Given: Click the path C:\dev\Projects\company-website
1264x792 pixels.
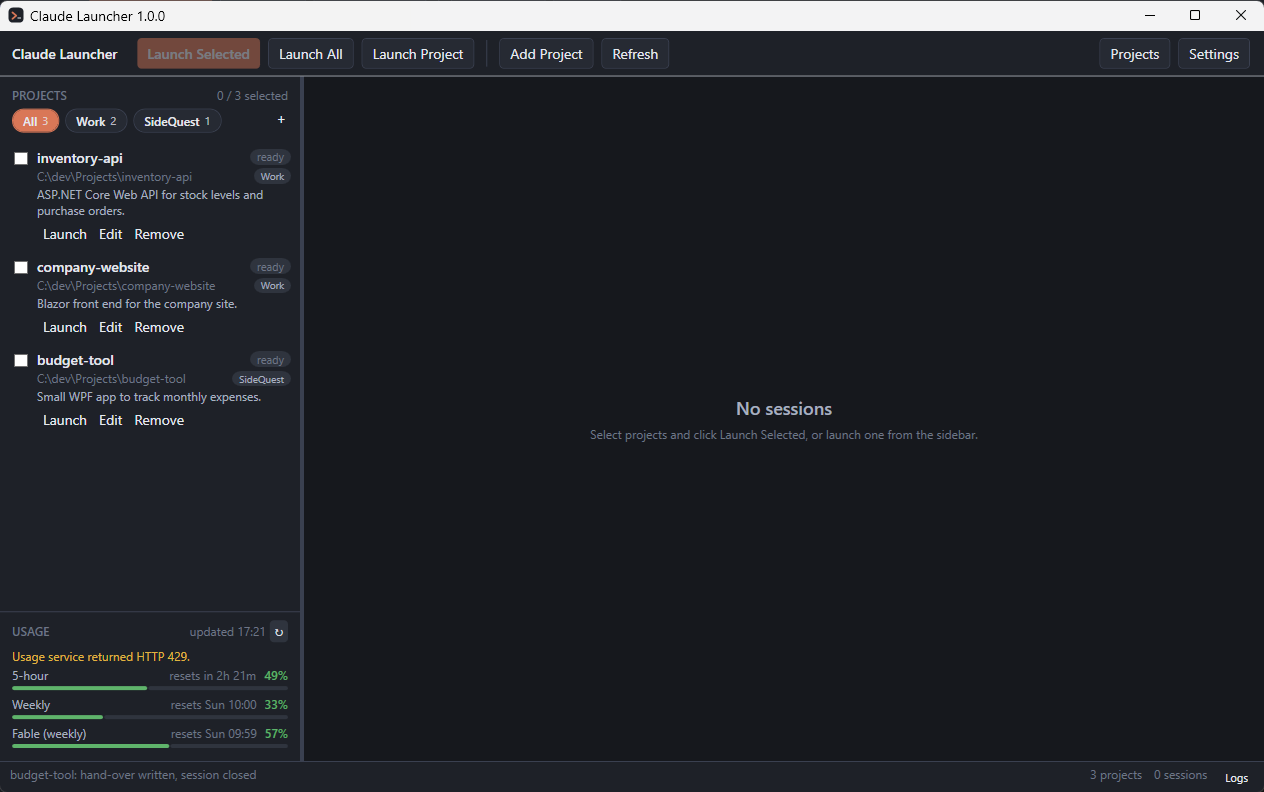Looking at the screenshot, I should coord(126,286).
